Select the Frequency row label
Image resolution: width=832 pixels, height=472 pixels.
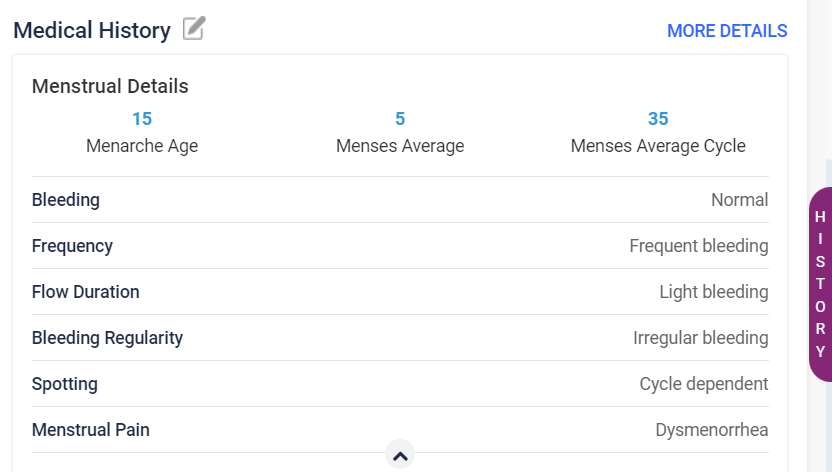[72, 246]
